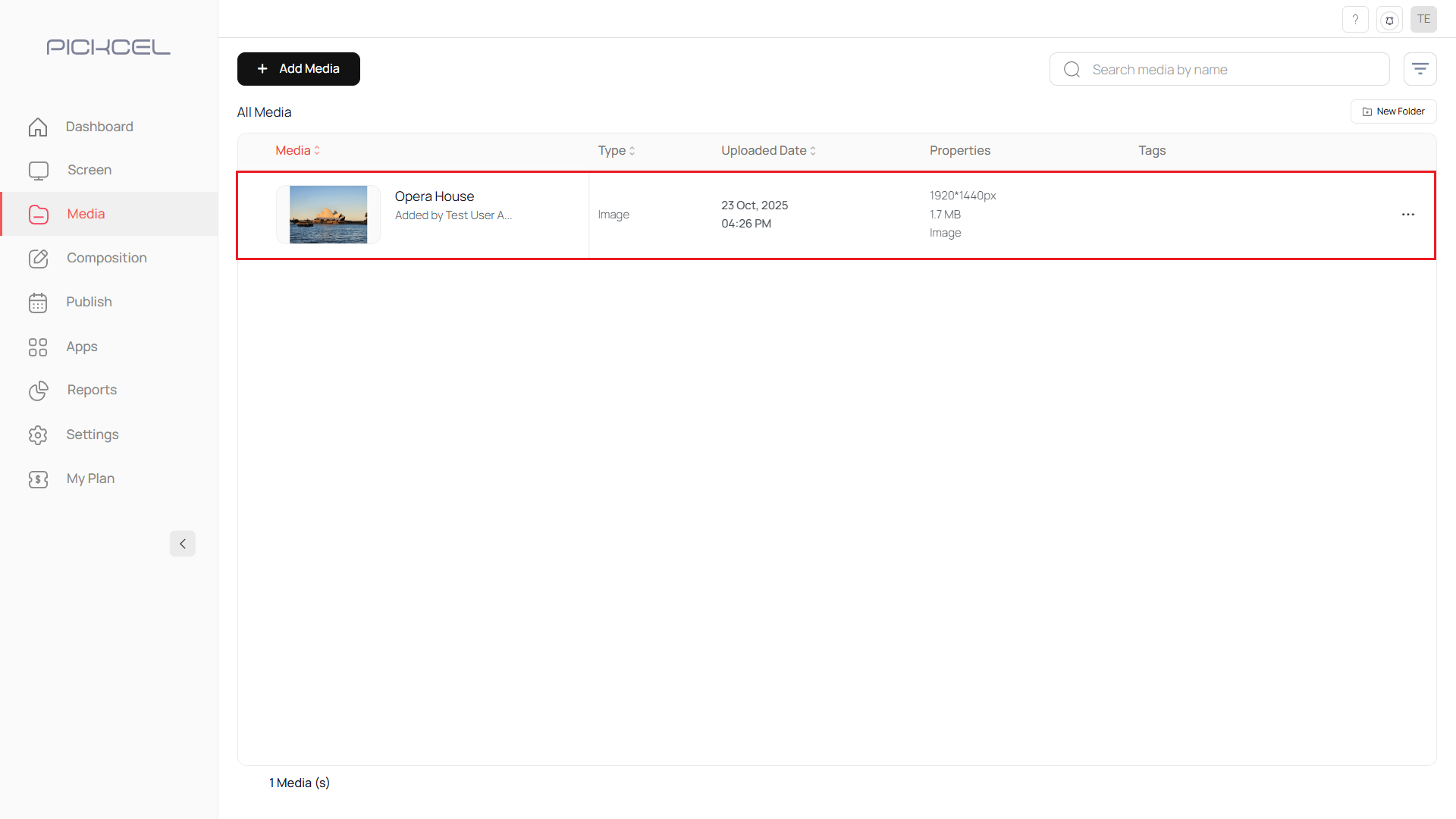Open three-dot options for Opera House

(x=1408, y=215)
